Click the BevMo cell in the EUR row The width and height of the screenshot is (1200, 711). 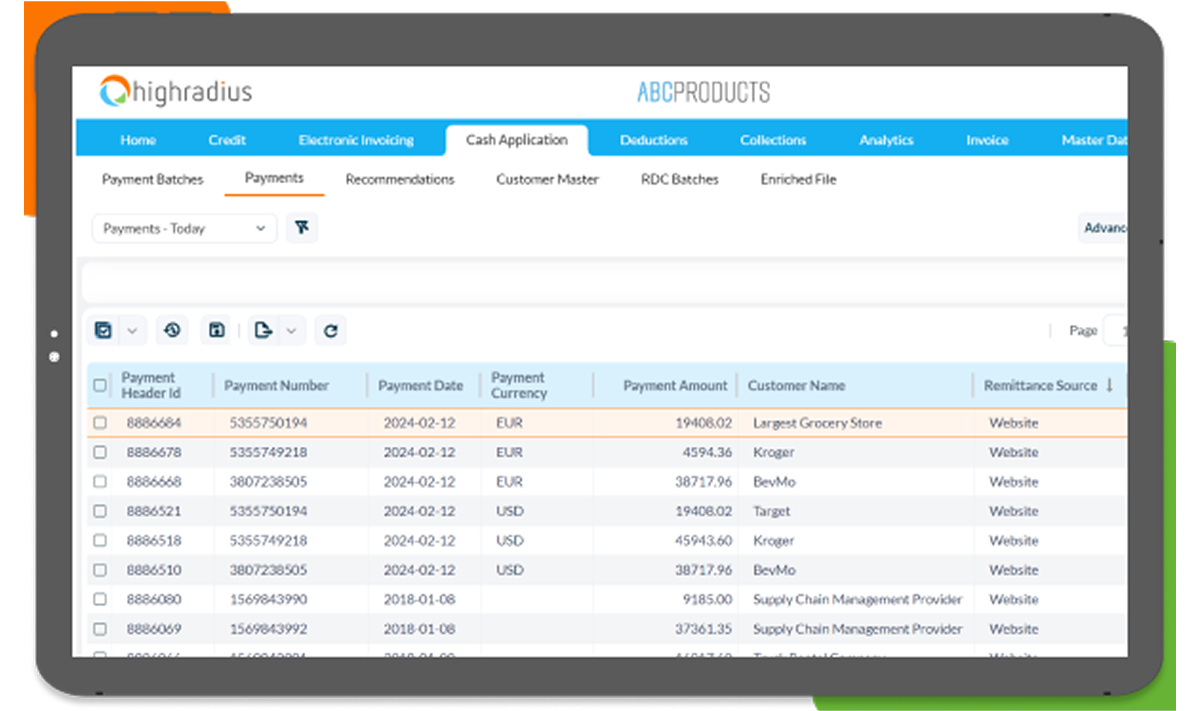pos(774,482)
